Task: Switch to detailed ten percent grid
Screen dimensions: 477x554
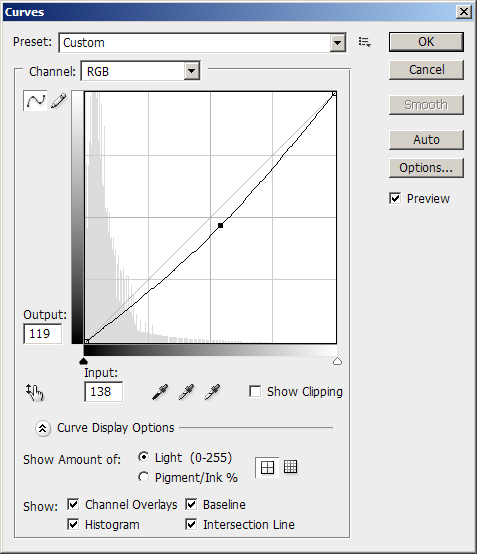Action: [290, 467]
